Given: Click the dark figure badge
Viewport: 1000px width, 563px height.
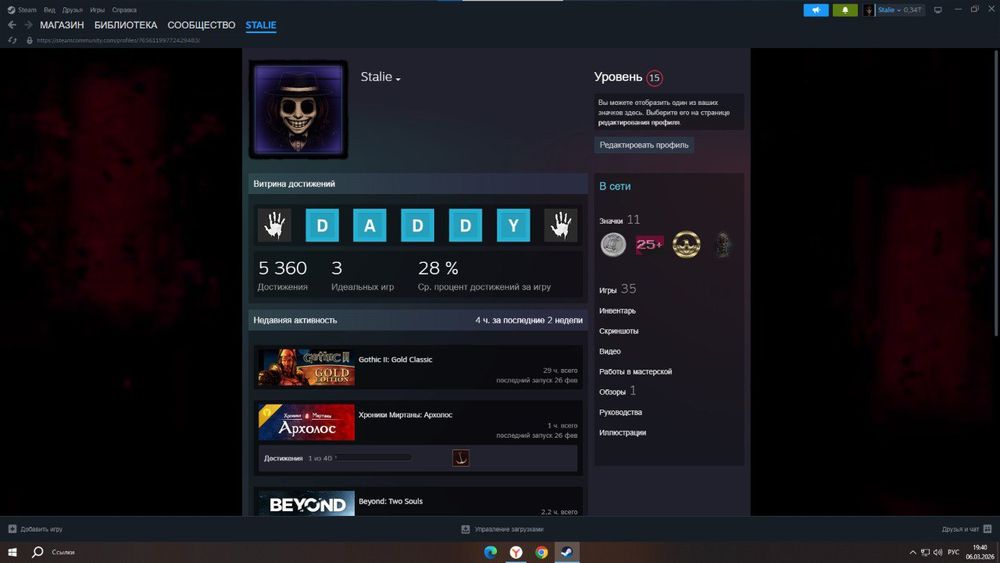Looking at the screenshot, I should pos(723,245).
